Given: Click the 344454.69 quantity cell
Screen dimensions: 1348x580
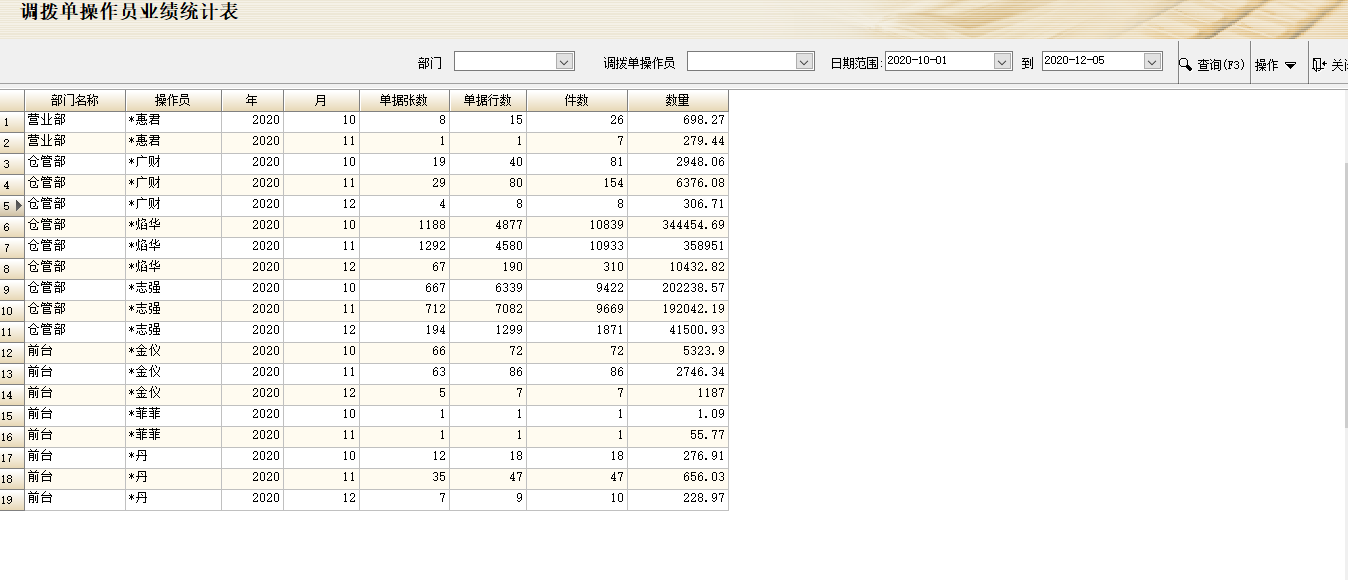Looking at the screenshot, I should click(678, 226).
